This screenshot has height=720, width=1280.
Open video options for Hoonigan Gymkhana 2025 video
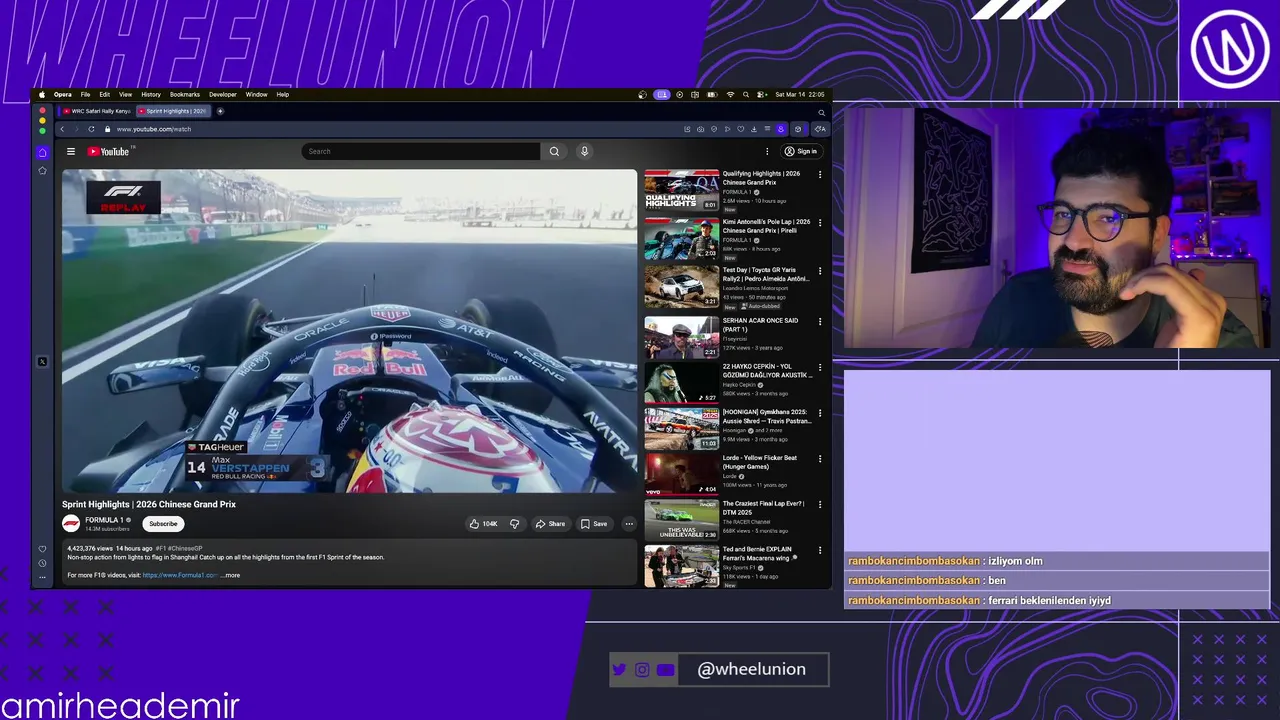coord(820,413)
